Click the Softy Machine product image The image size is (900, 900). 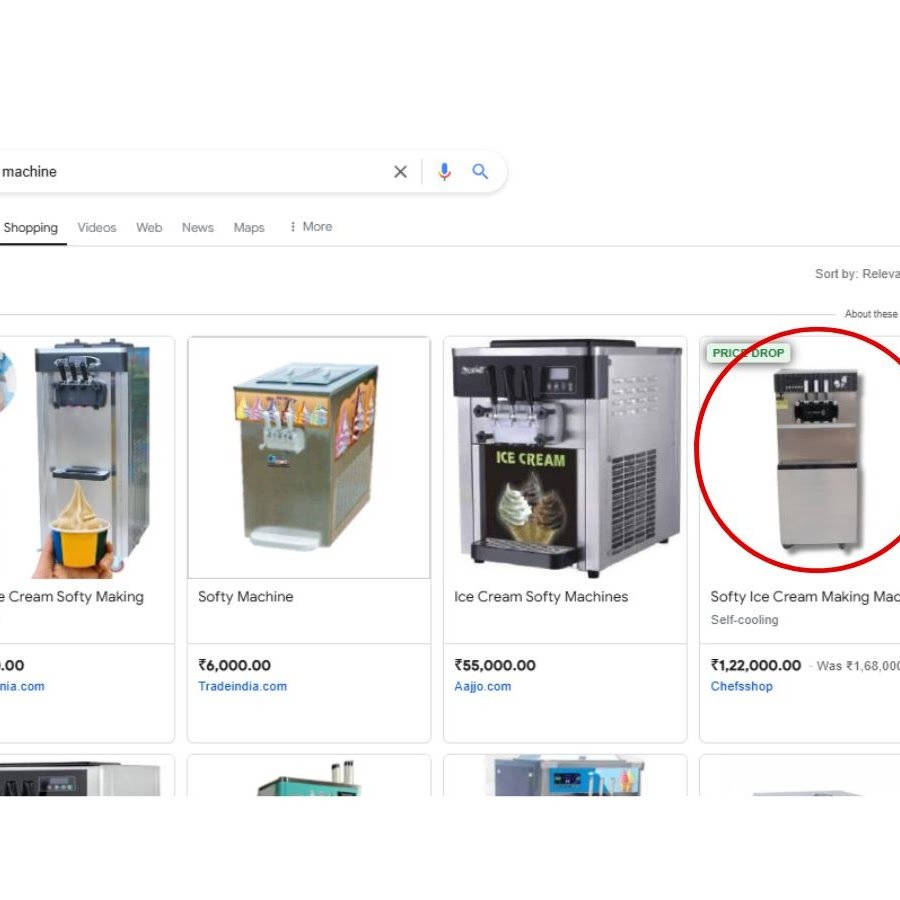point(308,457)
